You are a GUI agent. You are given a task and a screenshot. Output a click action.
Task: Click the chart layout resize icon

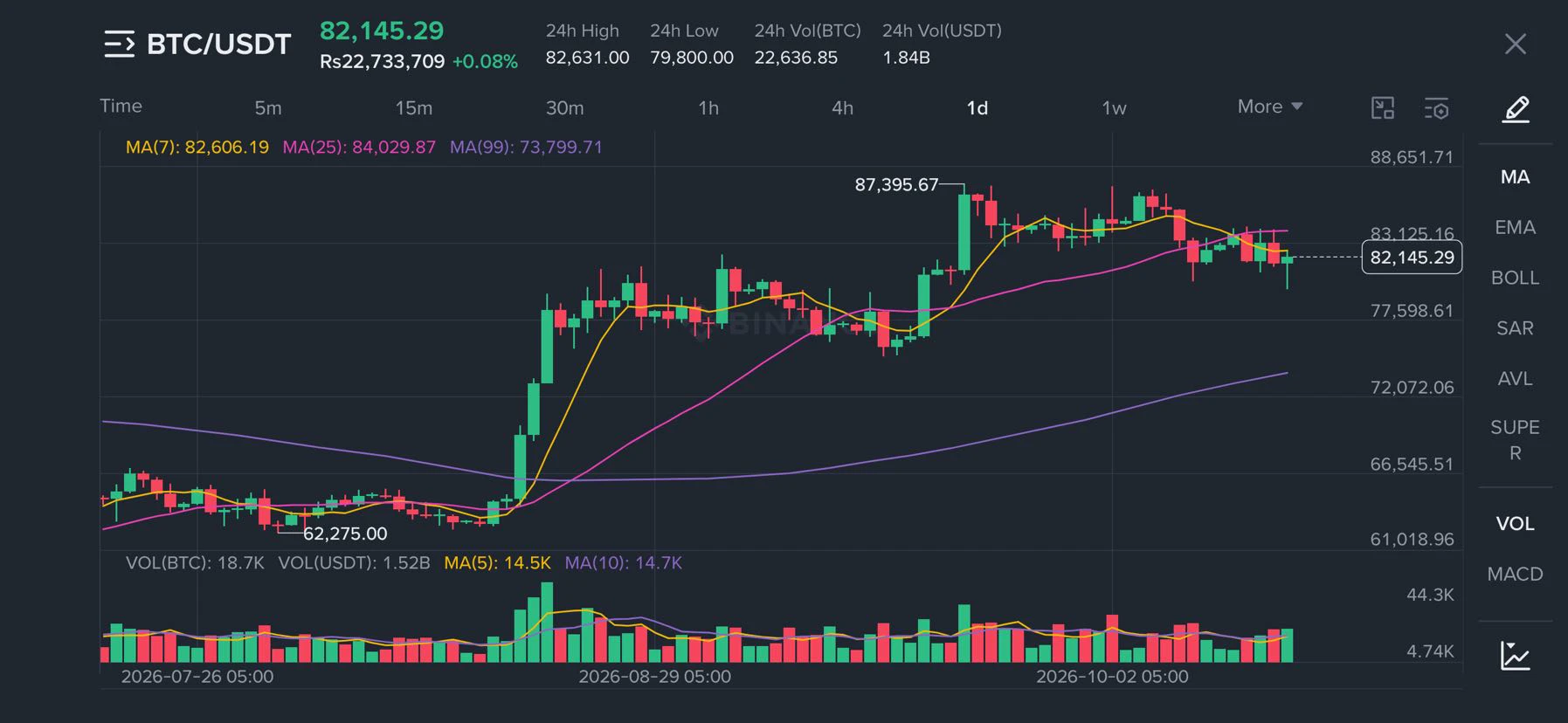[x=1383, y=108]
